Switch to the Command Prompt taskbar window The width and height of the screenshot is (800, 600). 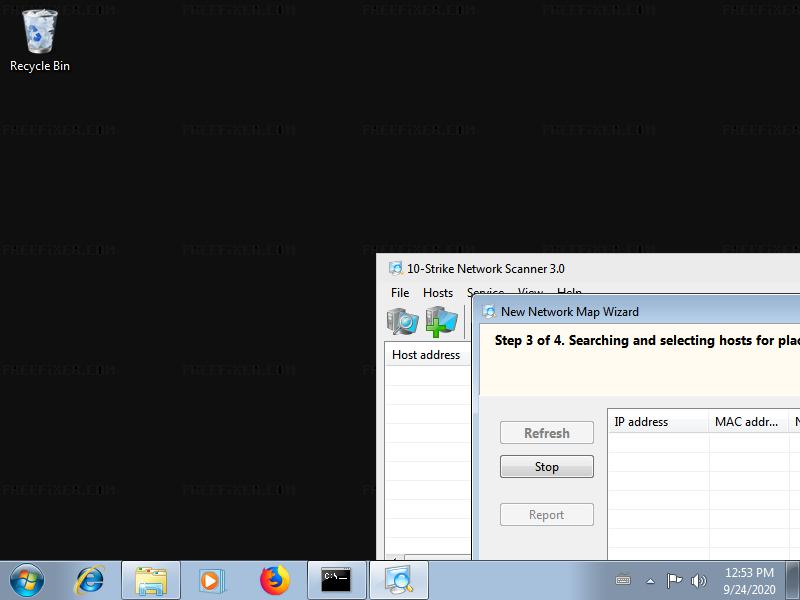point(336,580)
